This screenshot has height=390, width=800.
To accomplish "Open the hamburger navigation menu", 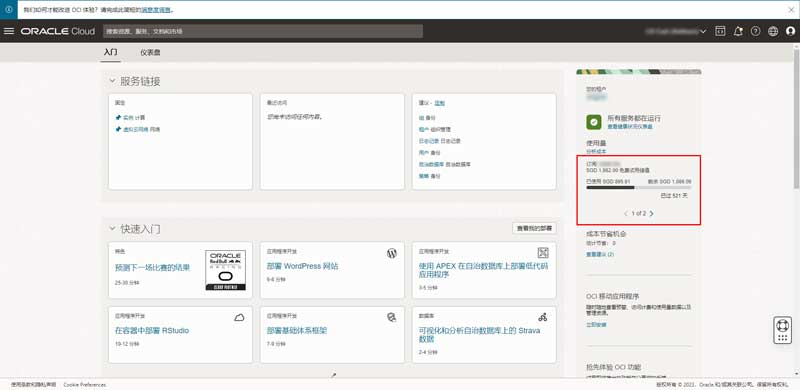I will coord(9,31).
